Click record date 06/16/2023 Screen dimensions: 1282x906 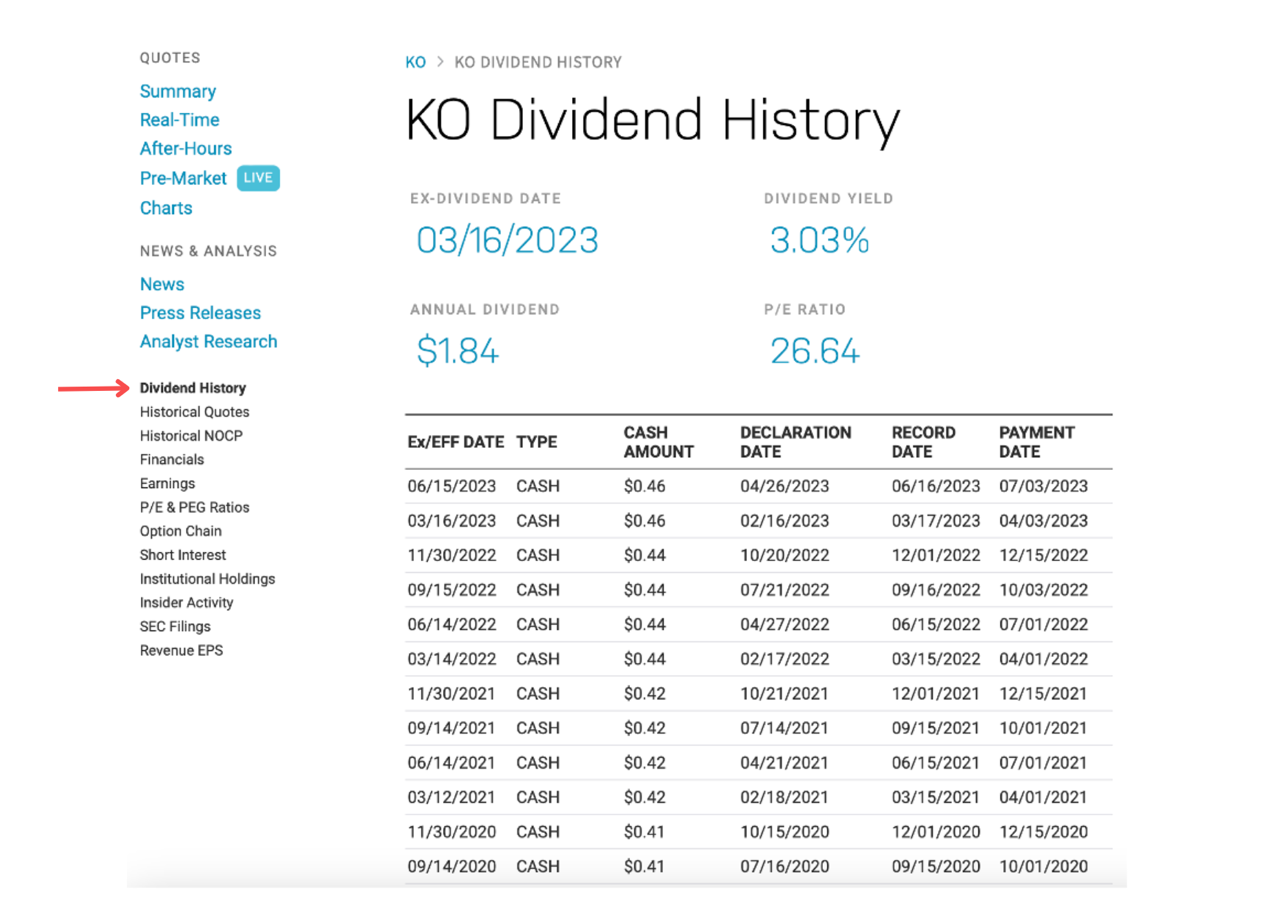(x=936, y=487)
